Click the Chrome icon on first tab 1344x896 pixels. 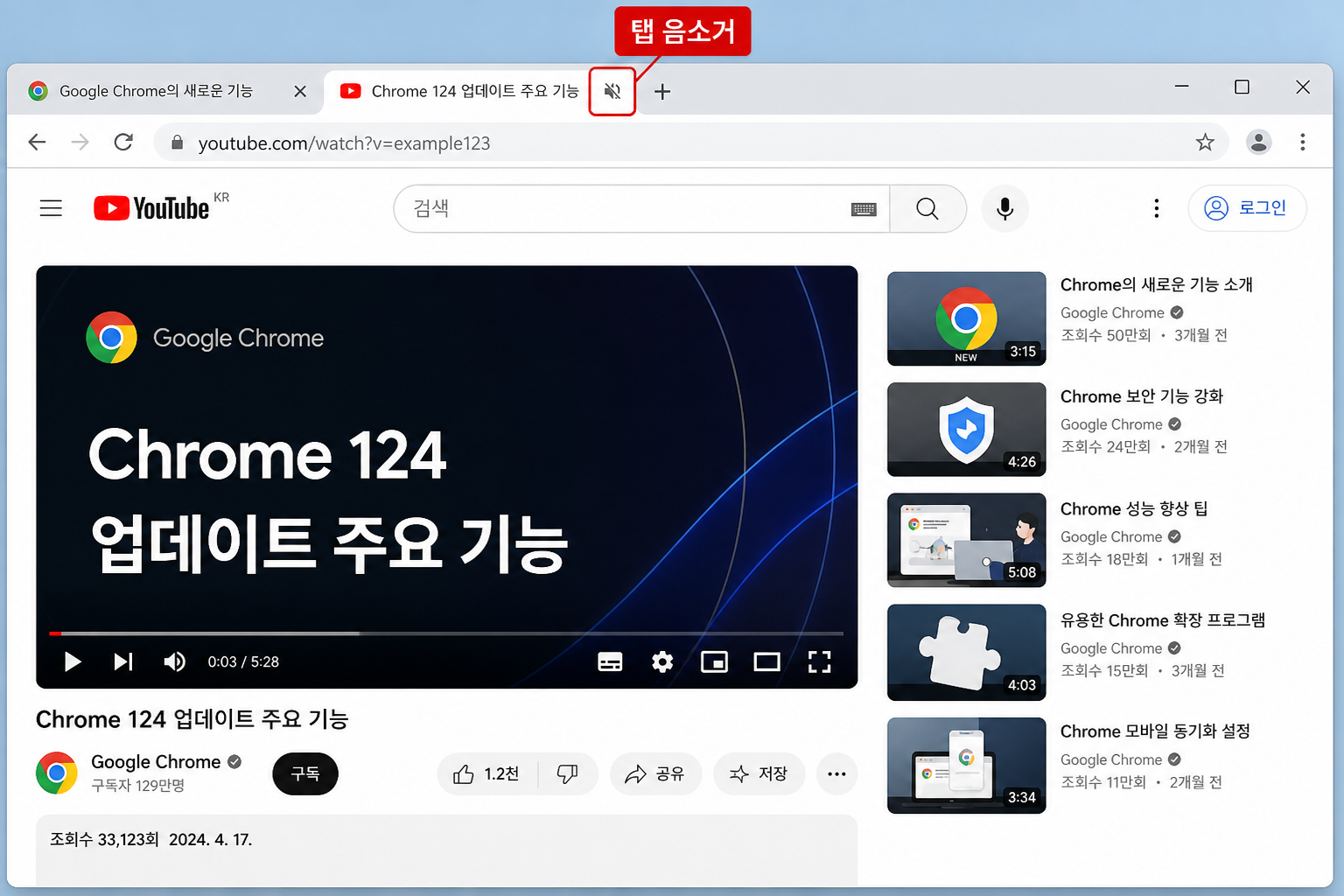tap(38, 91)
